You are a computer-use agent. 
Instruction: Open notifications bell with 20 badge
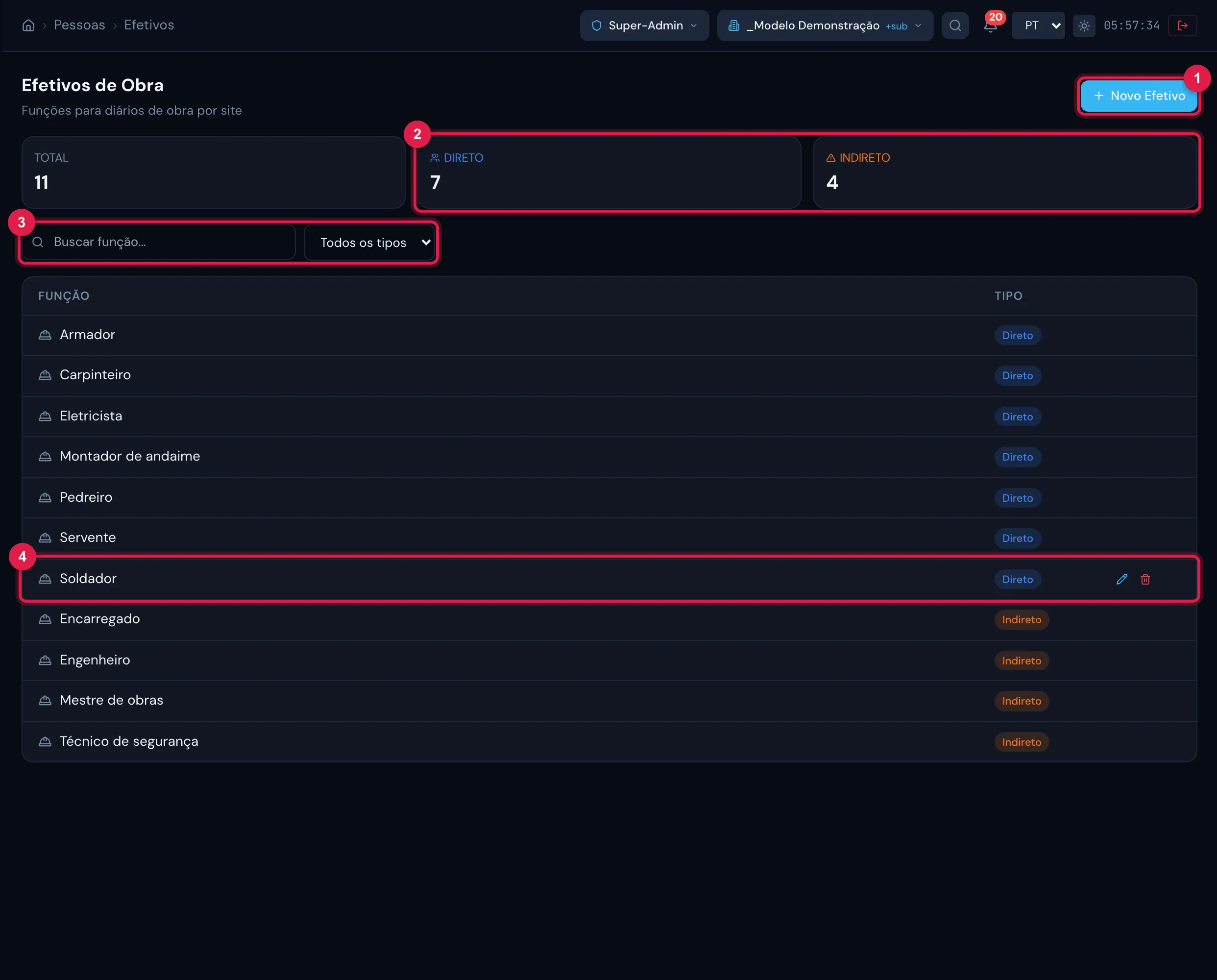coord(991,25)
